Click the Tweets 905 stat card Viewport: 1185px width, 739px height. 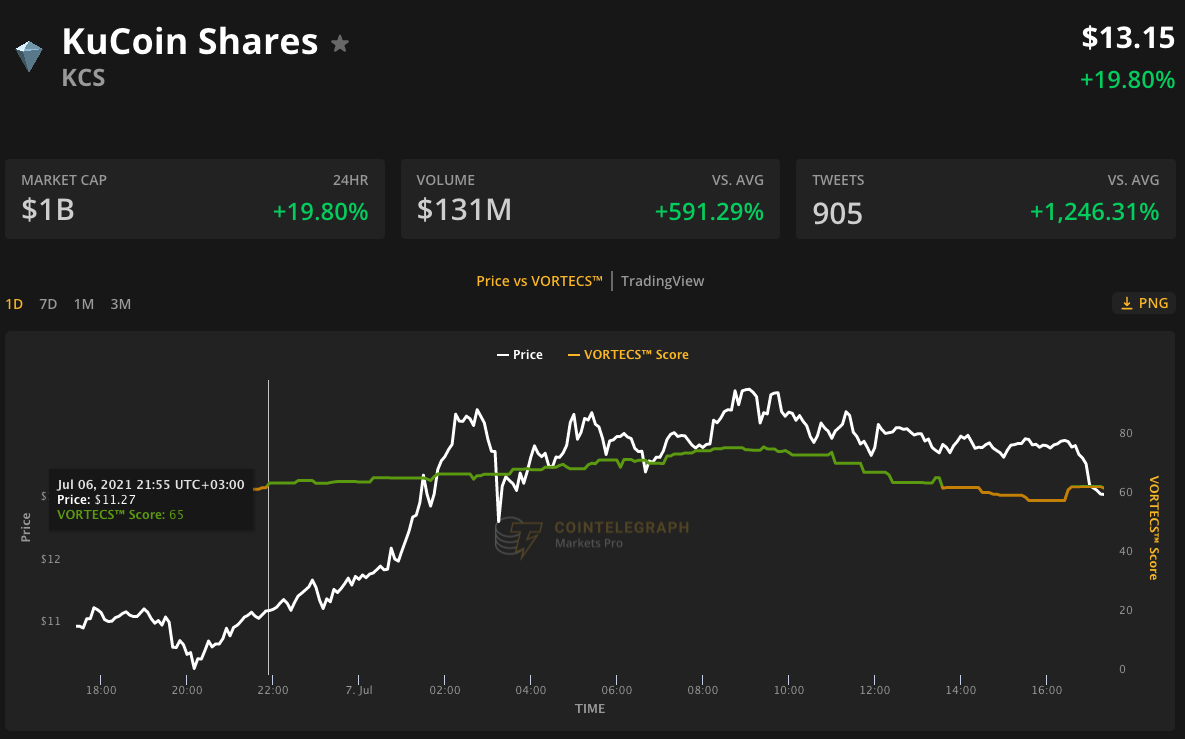click(983, 198)
